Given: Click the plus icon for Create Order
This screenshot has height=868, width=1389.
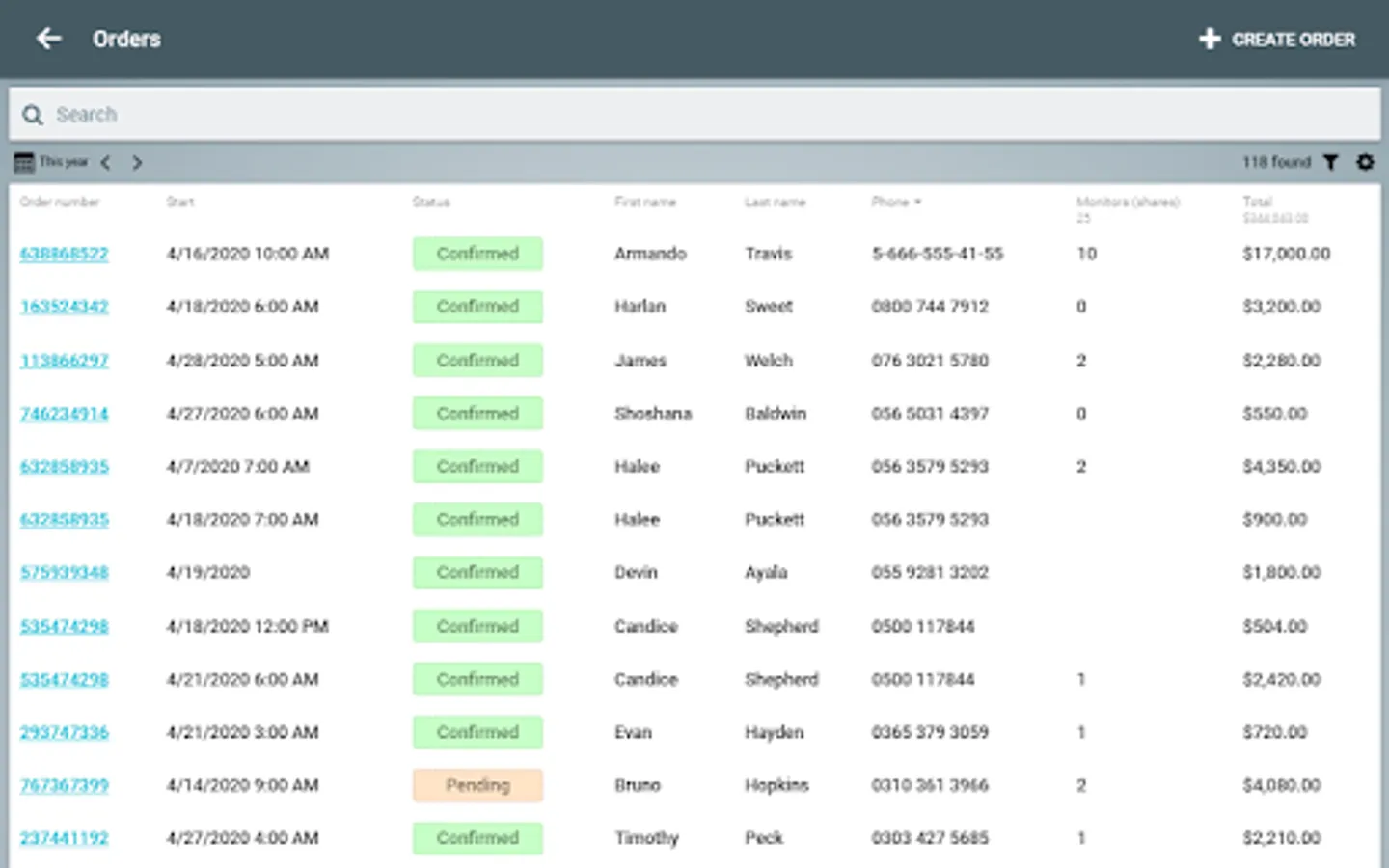Looking at the screenshot, I should pyautogui.click(x=1210, y=40).
